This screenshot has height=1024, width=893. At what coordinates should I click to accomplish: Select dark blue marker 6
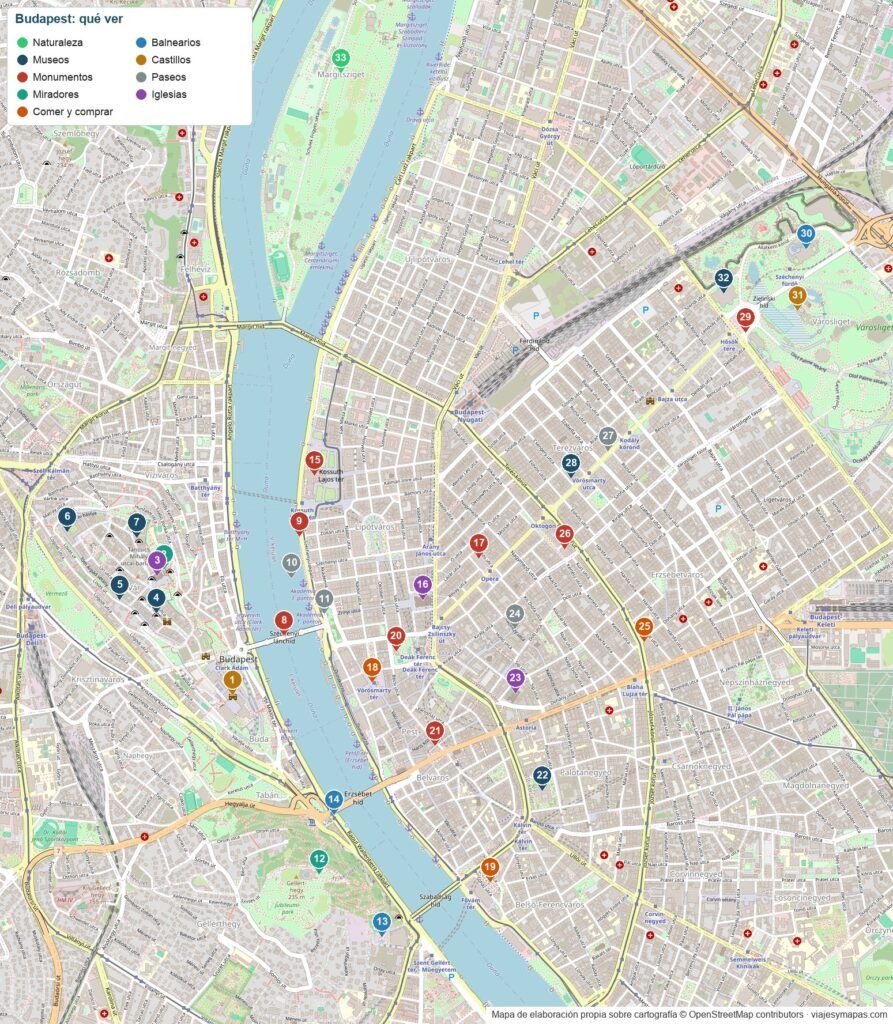(67, 517)
